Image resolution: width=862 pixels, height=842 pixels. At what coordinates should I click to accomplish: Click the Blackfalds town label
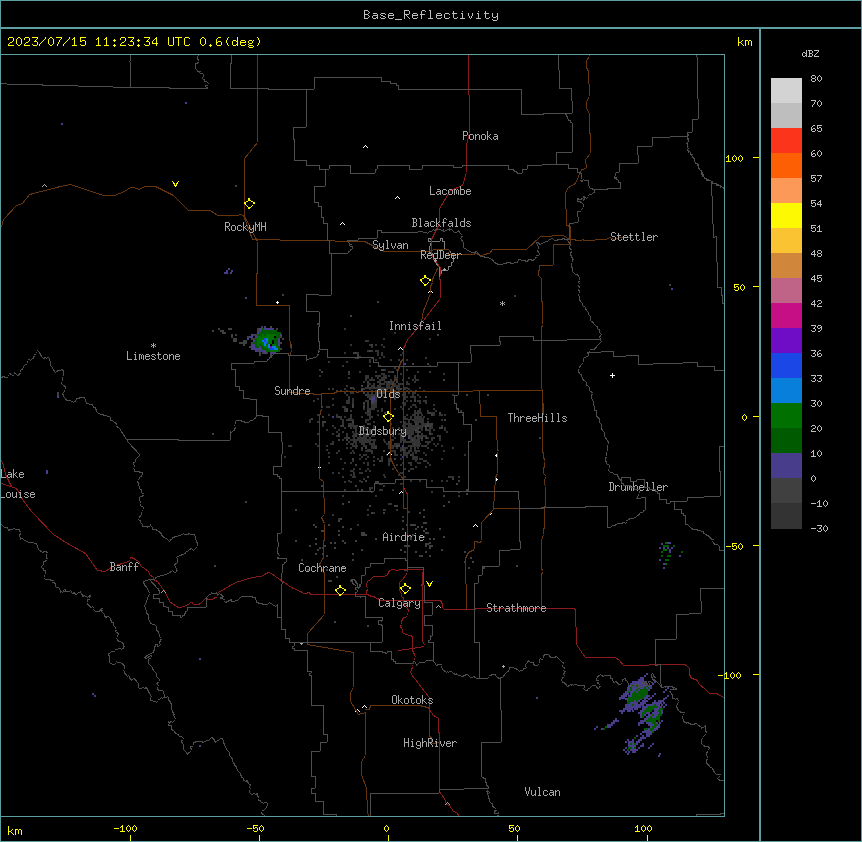click(441, 223)
